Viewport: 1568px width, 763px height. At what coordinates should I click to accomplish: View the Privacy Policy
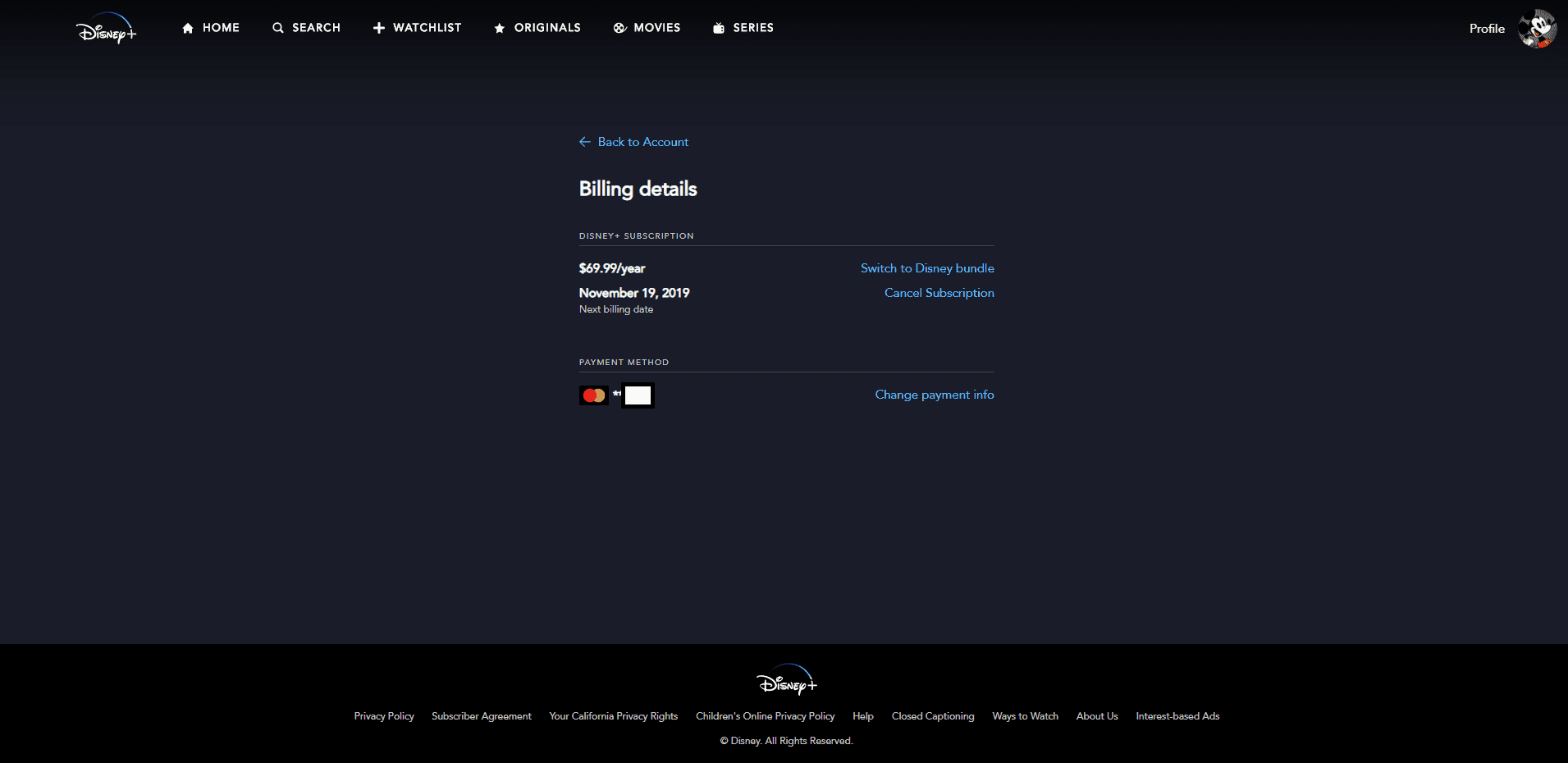point(383,715)
